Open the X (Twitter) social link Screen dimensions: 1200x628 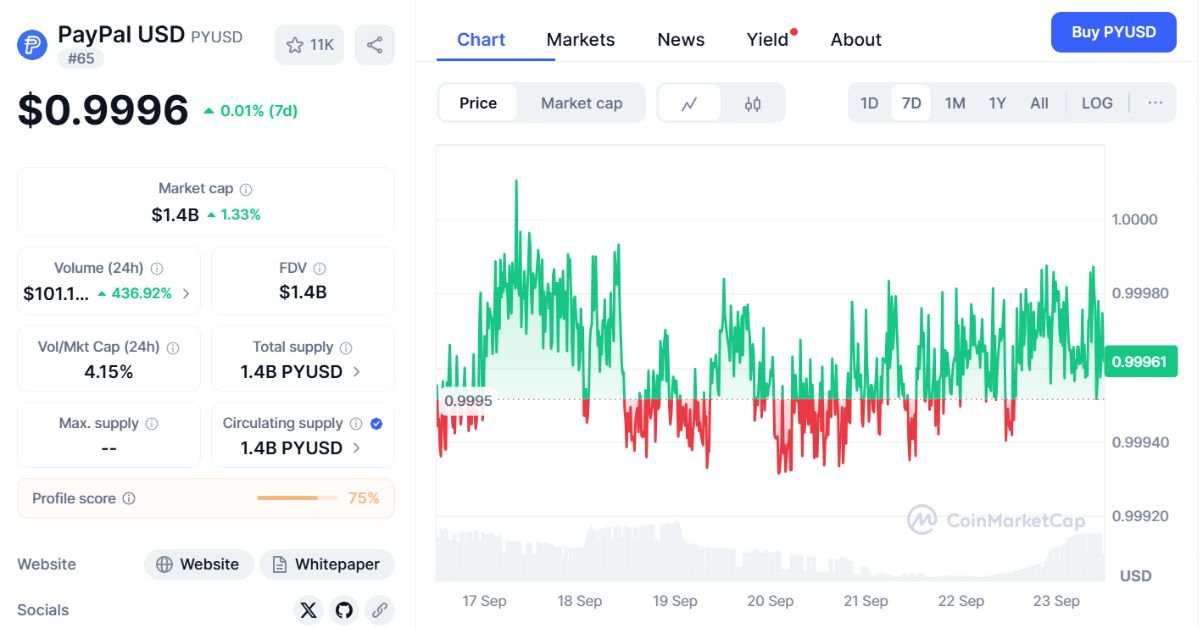click(x=308, y=609)
